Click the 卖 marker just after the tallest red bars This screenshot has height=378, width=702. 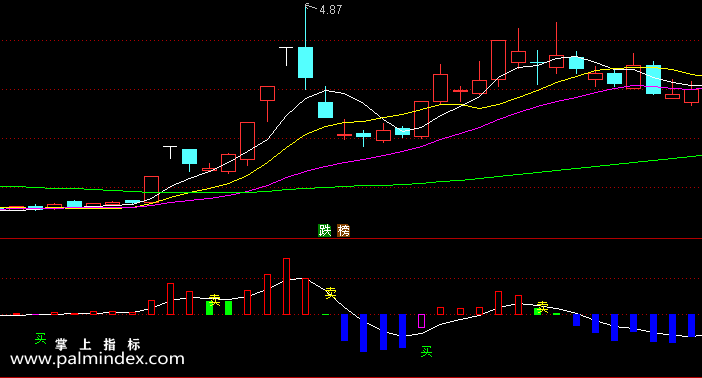[x=331, y=293]
